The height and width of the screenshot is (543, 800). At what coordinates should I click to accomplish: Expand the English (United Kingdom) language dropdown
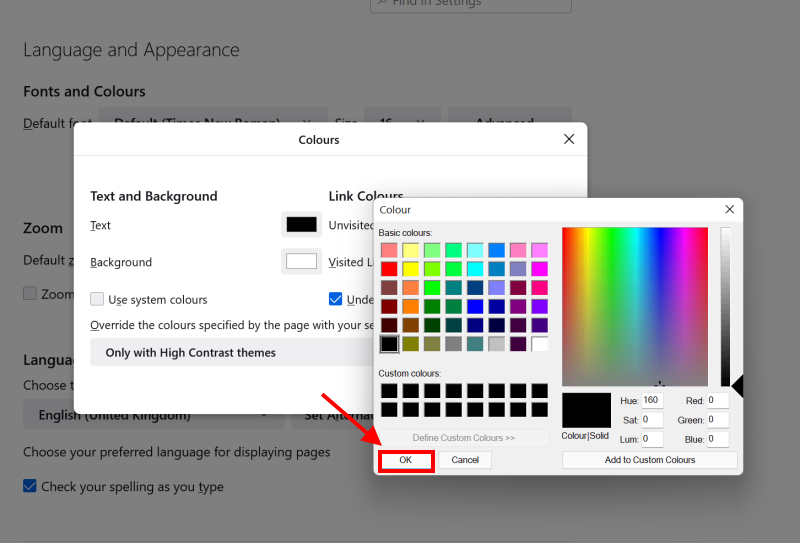click(x=150, y=415)
